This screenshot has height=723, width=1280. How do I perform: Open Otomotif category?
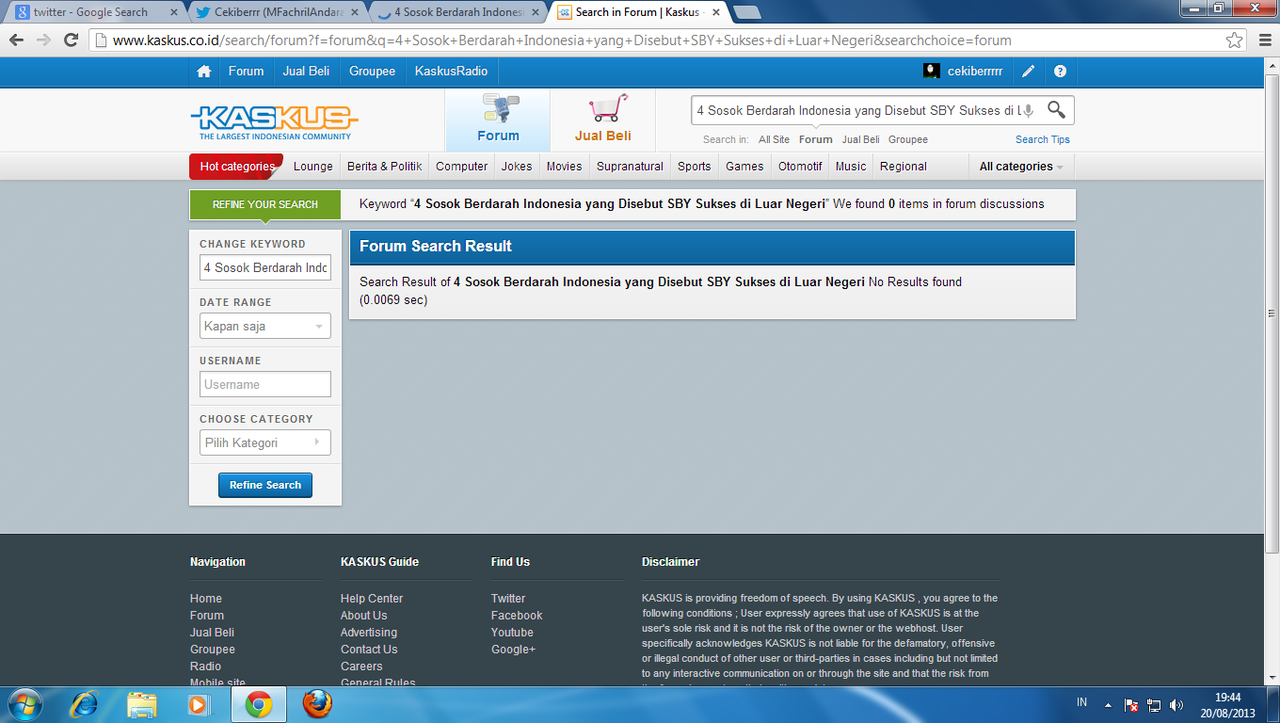pyautogui.click(x=800, y=167)
